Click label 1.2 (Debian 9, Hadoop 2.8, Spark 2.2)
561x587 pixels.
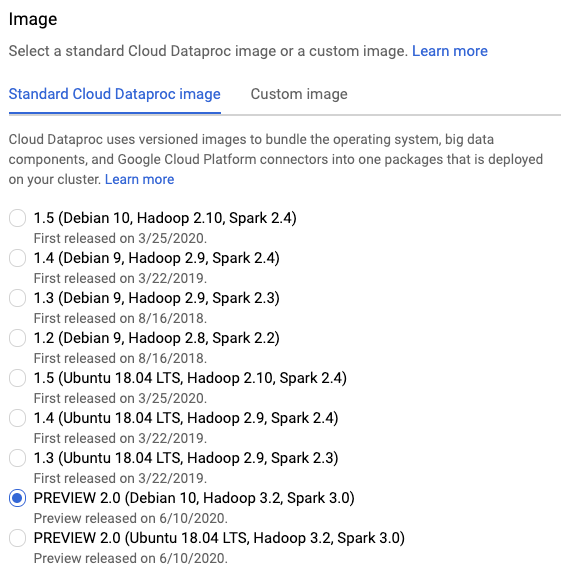coord(156,338)
